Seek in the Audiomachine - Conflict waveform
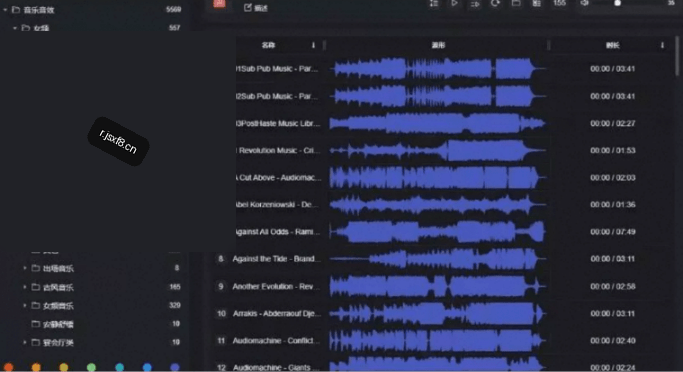This screenshot has height=372, width=683. 437,341
